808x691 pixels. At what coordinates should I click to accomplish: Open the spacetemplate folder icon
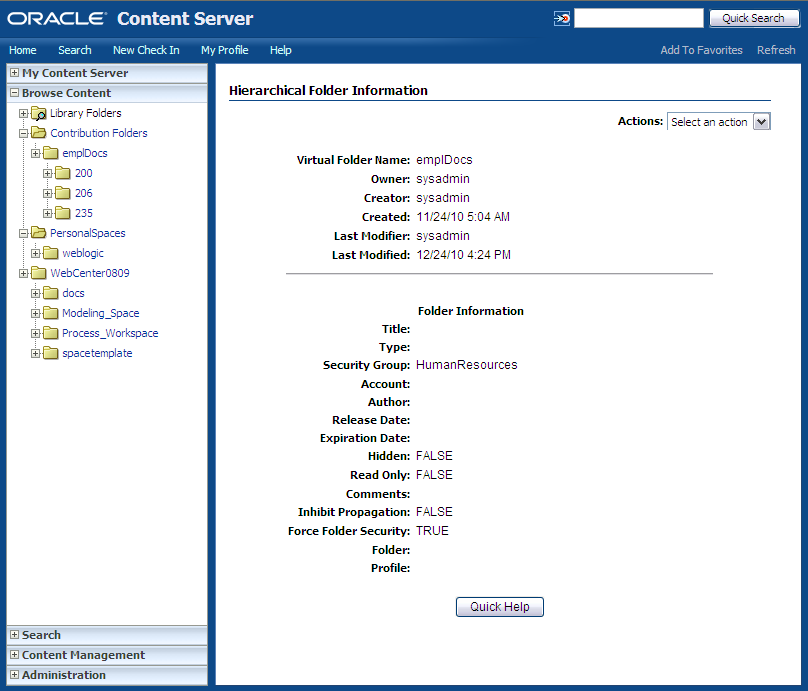click(49, 352)
